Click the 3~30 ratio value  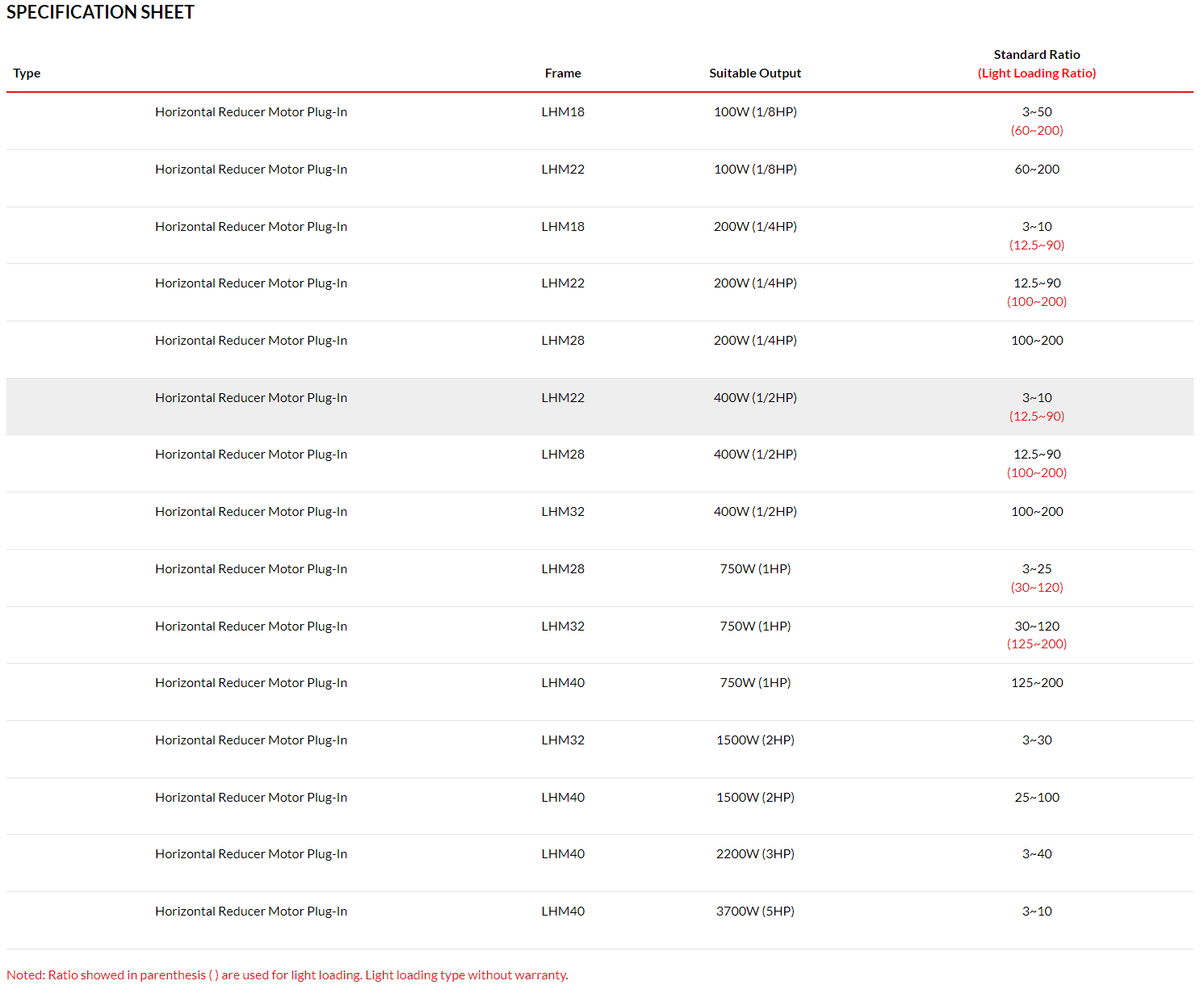(x=1037, y=740)
